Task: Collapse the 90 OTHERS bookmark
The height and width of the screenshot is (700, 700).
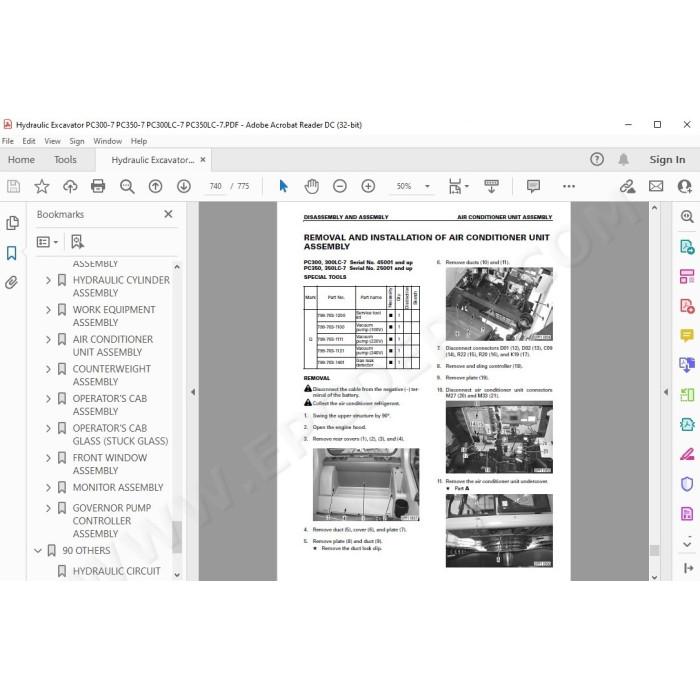Action: coord(38,551)
